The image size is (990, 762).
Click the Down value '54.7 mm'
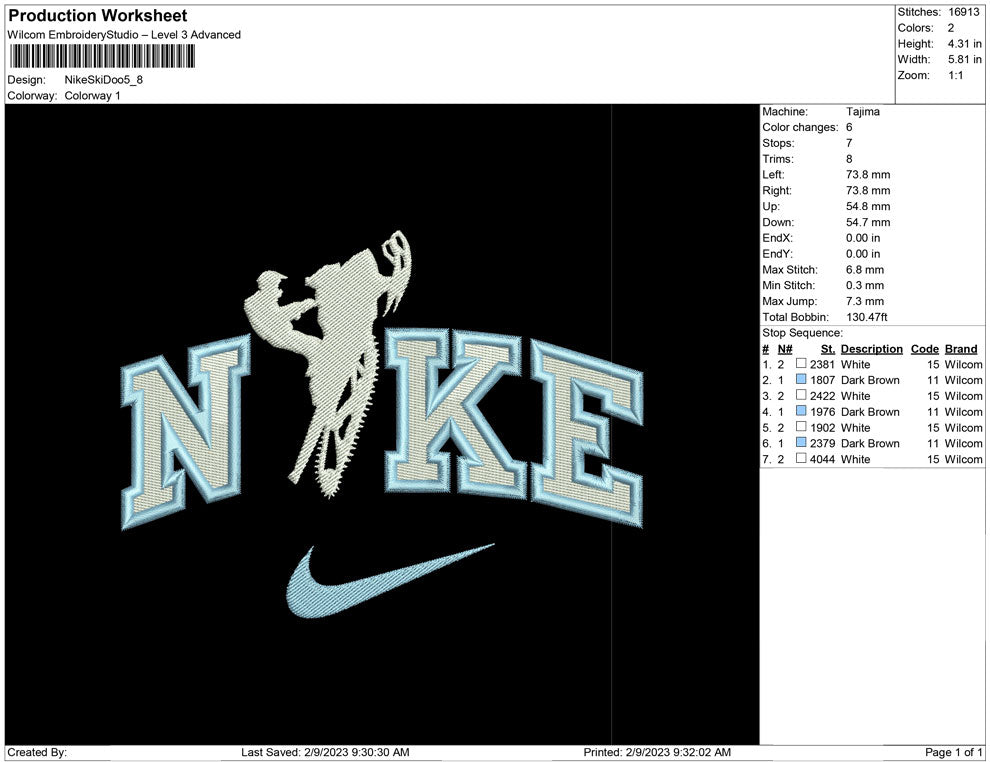coord(868,222)
